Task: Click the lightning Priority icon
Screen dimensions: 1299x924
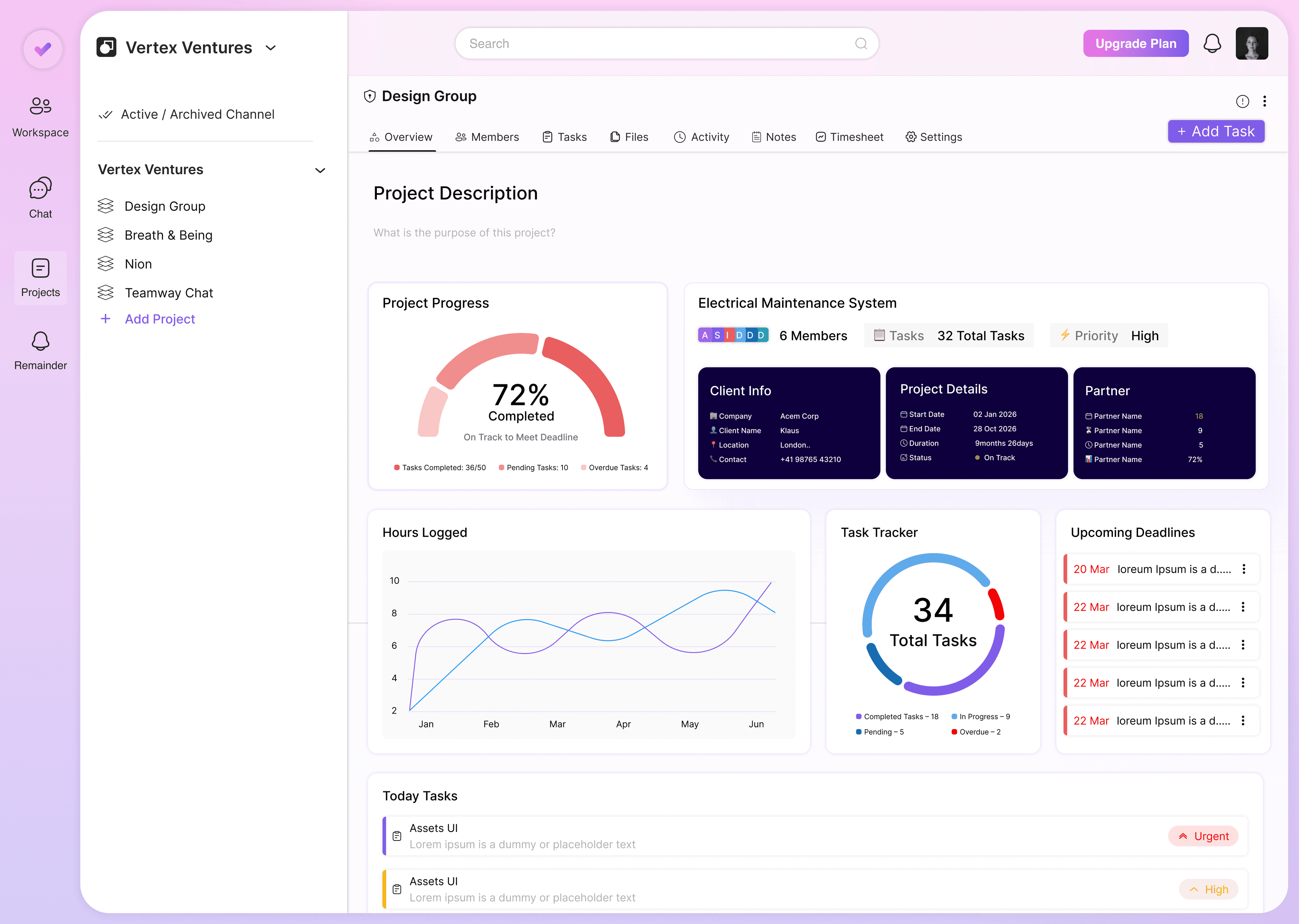Action: [1065, 335]
